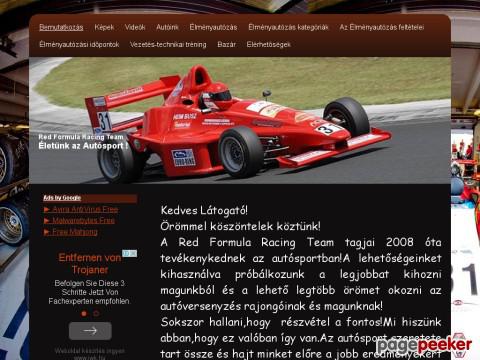
Task: Go to the Képek page
Action: click(104, 27)
